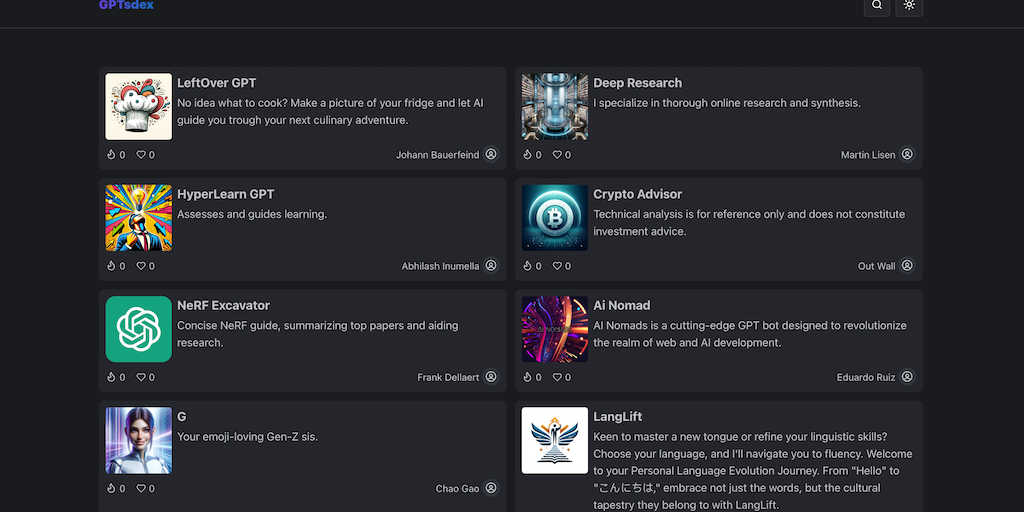Click LangLift "Keen to master a new tongue" description

(x=753, y=470)
